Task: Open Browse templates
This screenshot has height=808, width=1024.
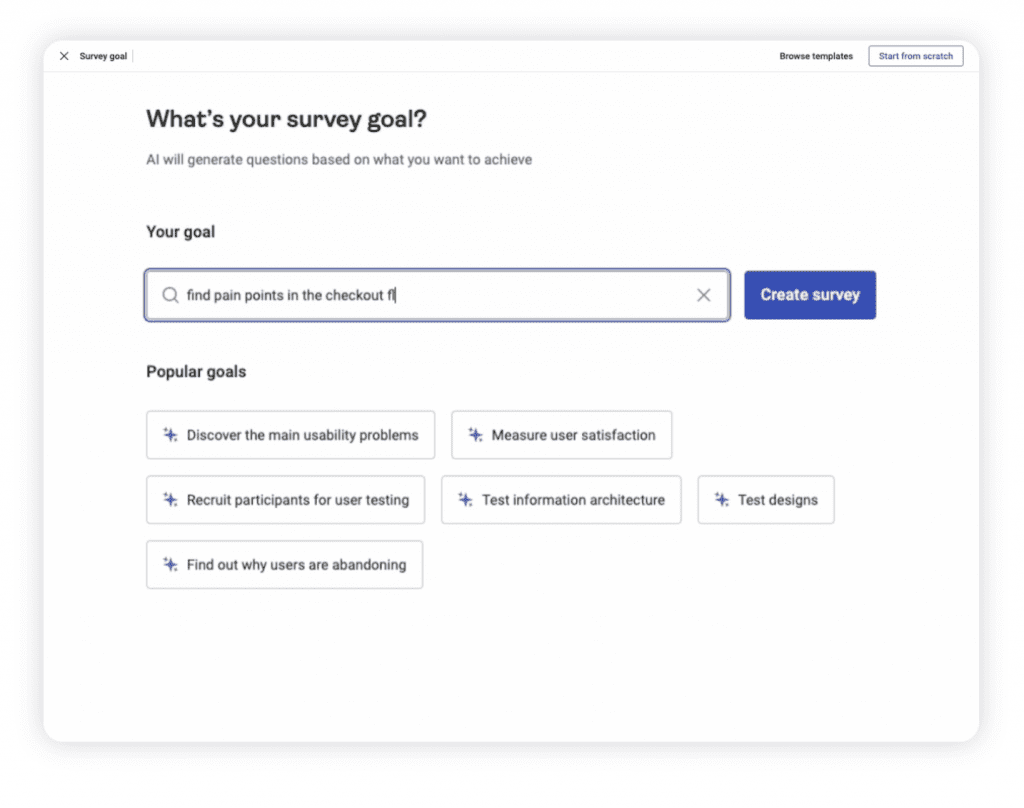Action: pyautogui.click(x=816, y=56)
